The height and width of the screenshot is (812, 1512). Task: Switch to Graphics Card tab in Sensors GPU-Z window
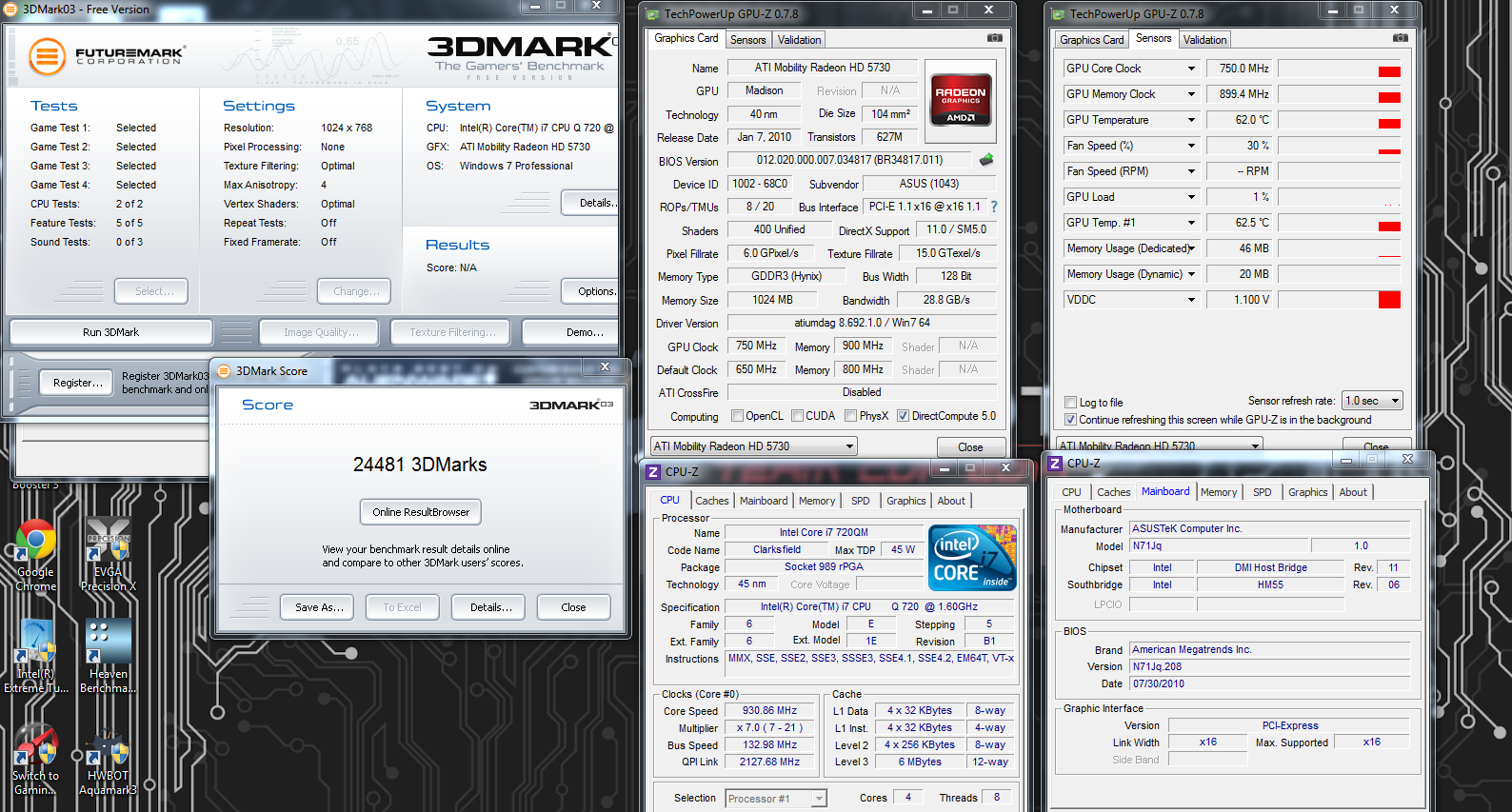coord(1091,40)
